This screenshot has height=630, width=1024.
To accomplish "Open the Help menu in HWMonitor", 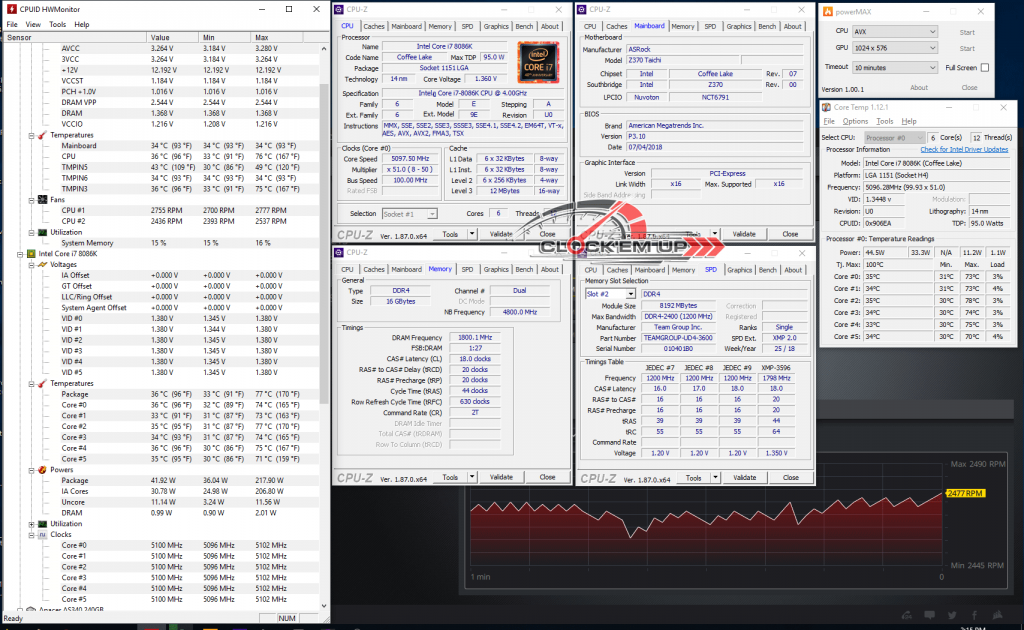I will tap(82, 24).
